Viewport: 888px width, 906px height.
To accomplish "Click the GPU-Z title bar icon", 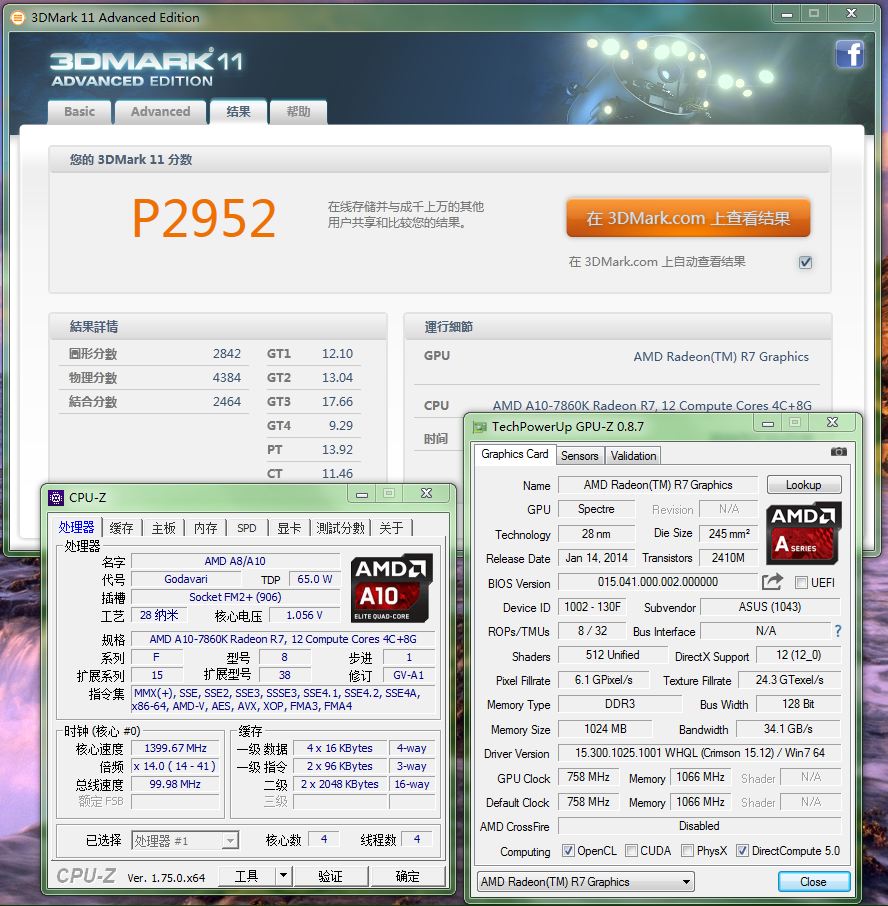I will click(480, 427).
